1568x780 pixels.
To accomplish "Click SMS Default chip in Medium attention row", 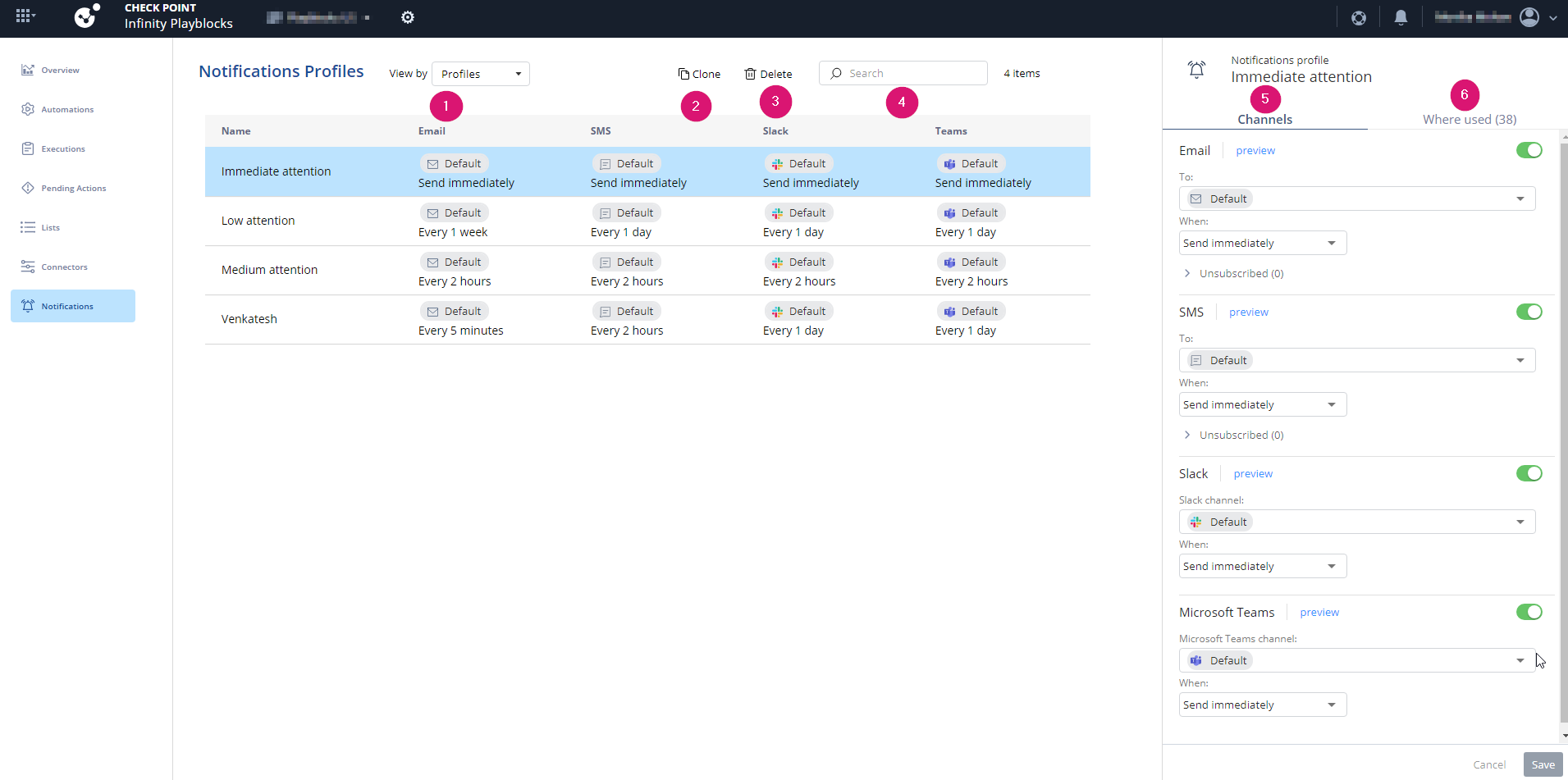I will click(x=627, y=262).
